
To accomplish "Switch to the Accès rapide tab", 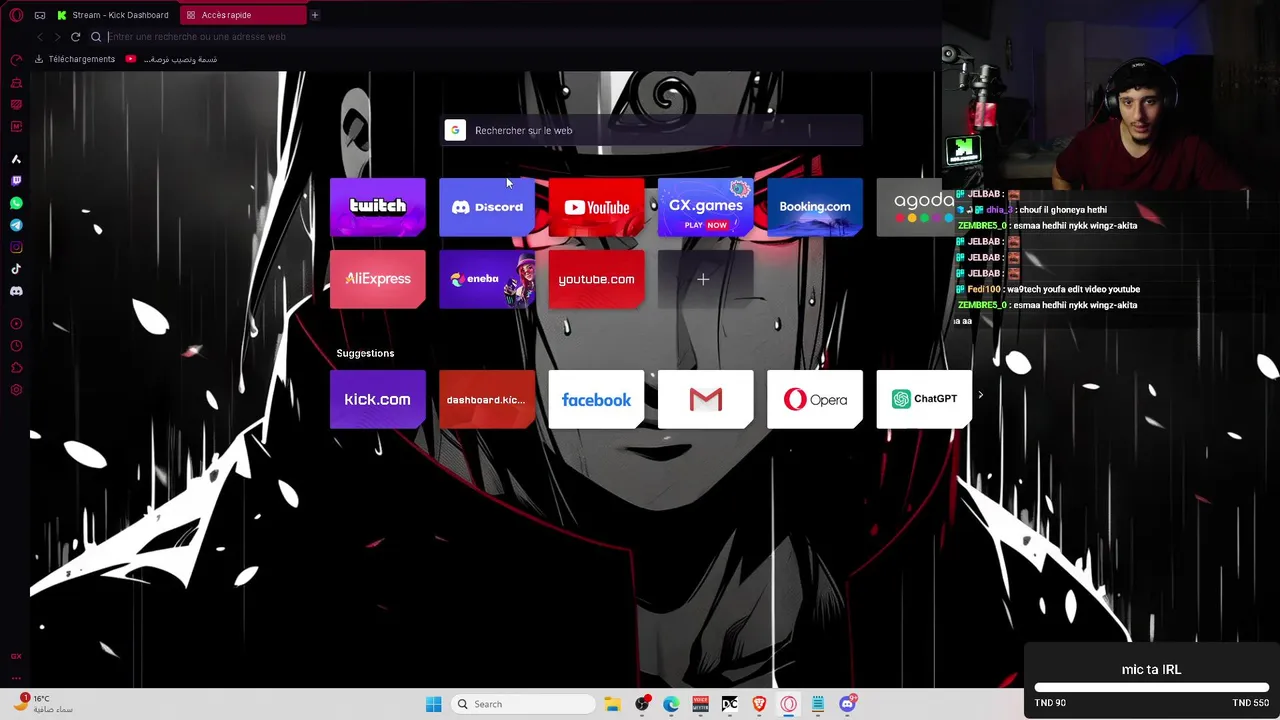I will click(244, 15).
